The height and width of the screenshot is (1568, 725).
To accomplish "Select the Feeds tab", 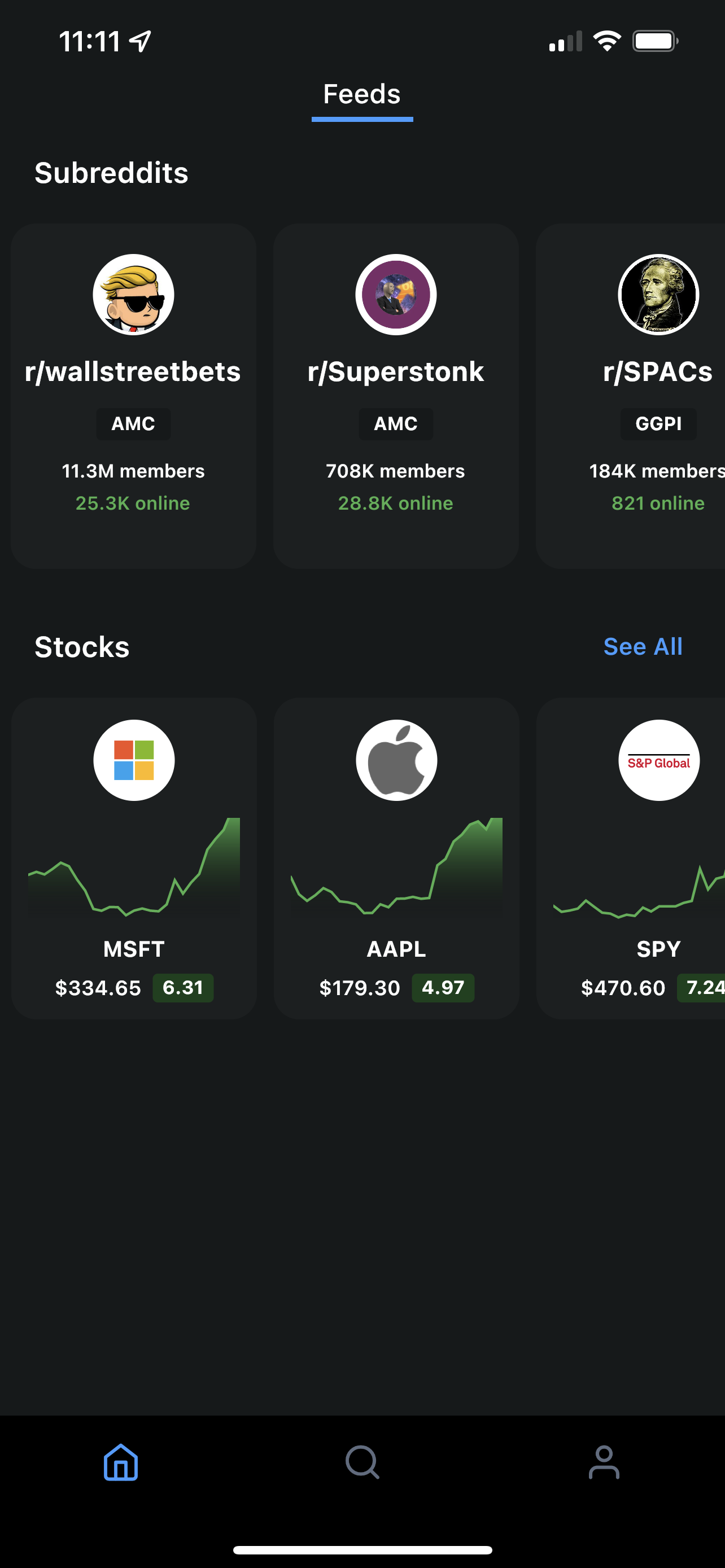I will (x=362, y=94).
